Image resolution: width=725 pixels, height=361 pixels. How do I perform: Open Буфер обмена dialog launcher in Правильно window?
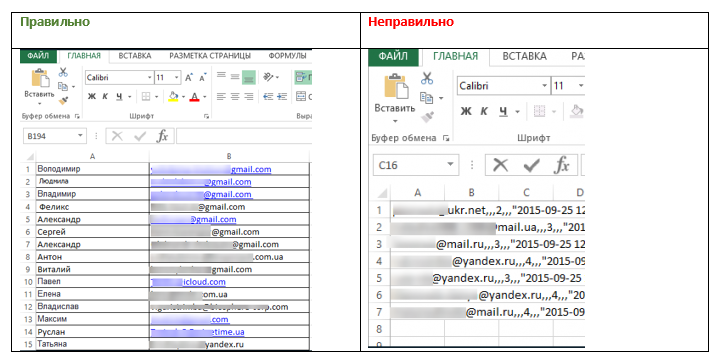pyautogui.click(x=77, y=116)
